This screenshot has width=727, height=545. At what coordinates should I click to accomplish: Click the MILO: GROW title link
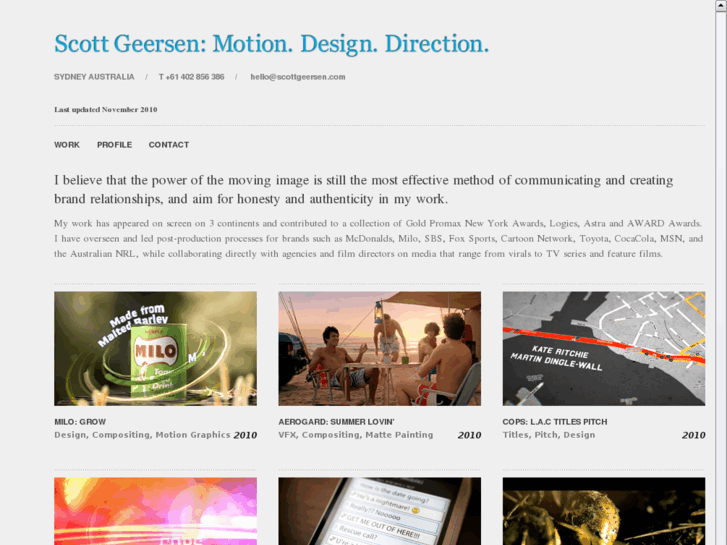pyautogui.click(x=80, y=422)
